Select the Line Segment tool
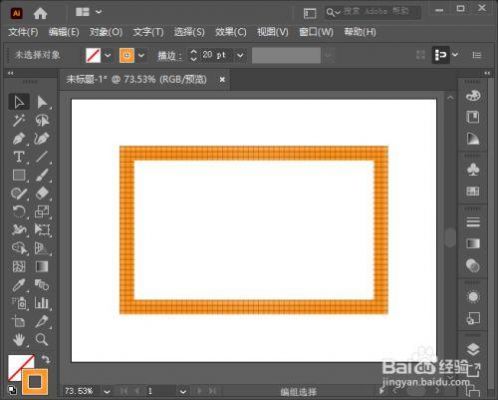Screen dimensions: 498x400 [x=42, y=157]
